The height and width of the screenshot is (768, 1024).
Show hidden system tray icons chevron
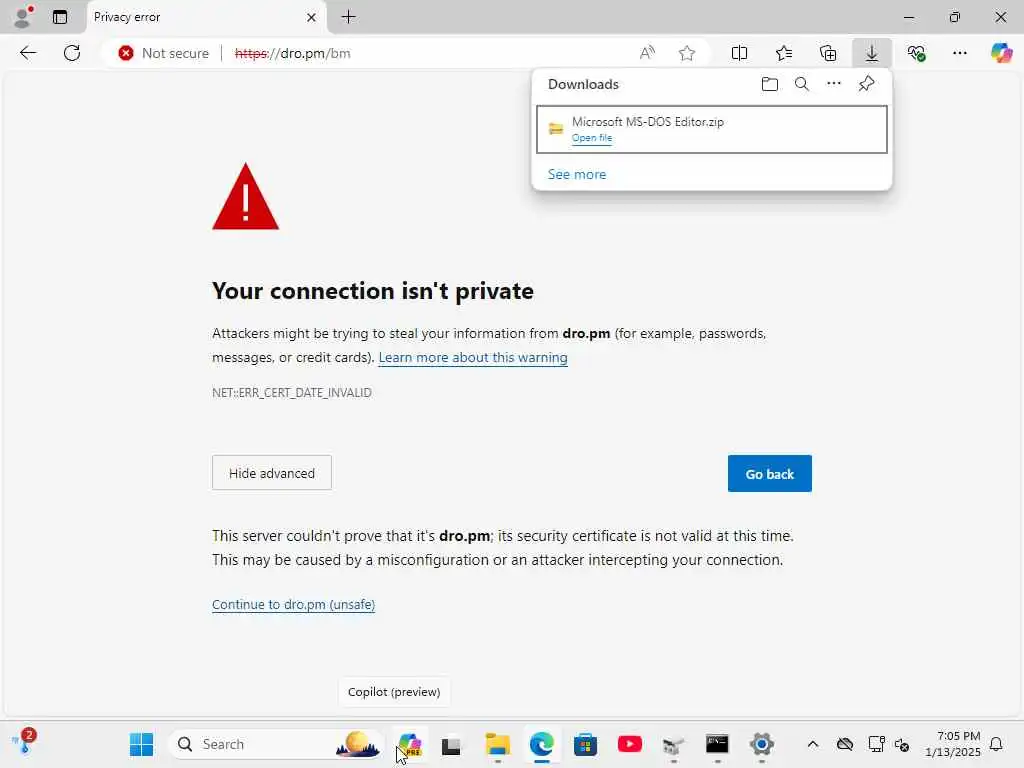click(x=812, y=744)
